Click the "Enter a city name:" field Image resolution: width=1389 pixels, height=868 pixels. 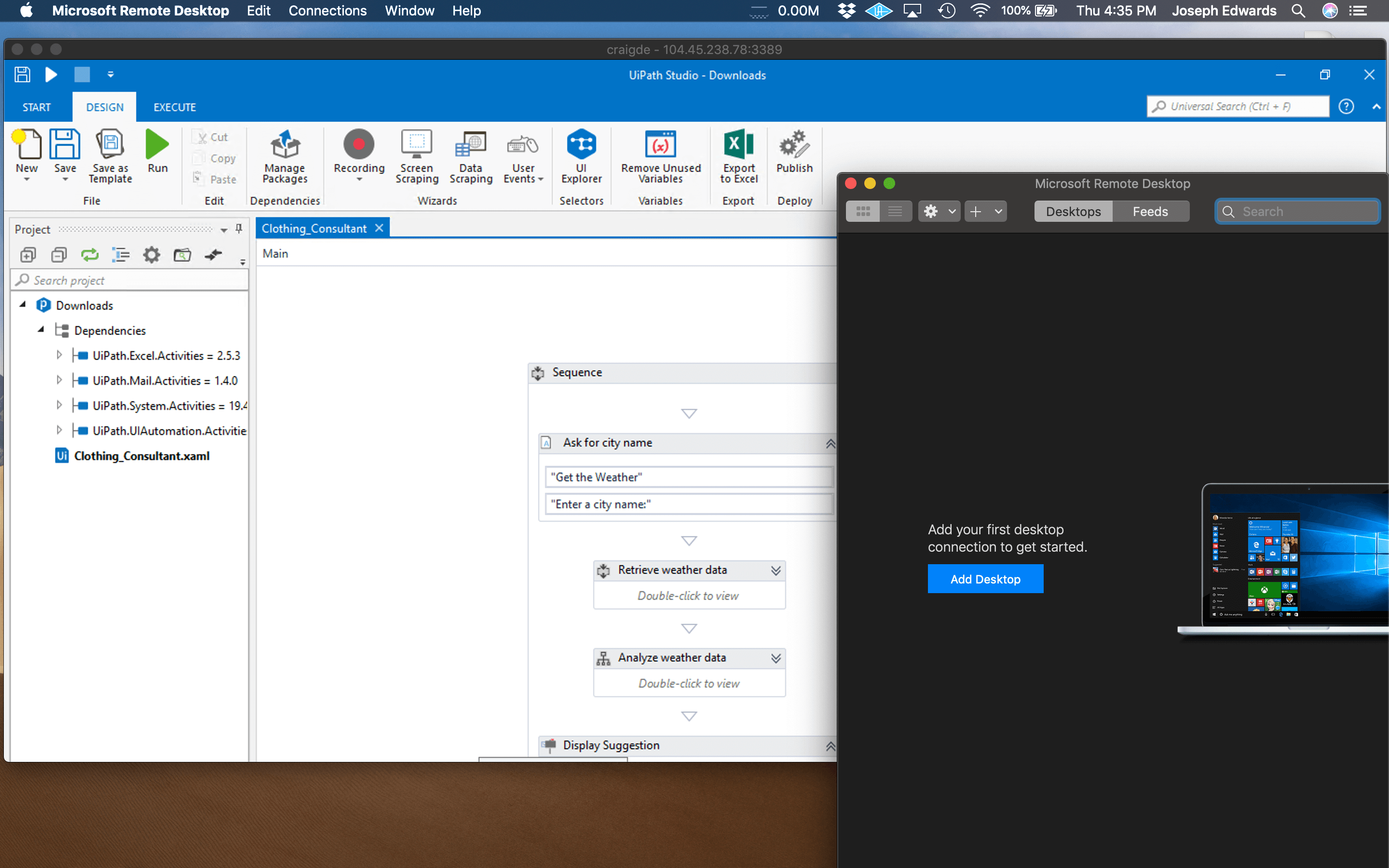point(689,504)
